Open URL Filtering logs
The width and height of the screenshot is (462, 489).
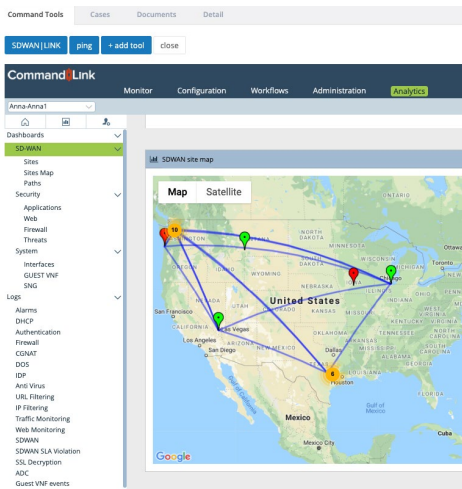[x=35, y=397]
